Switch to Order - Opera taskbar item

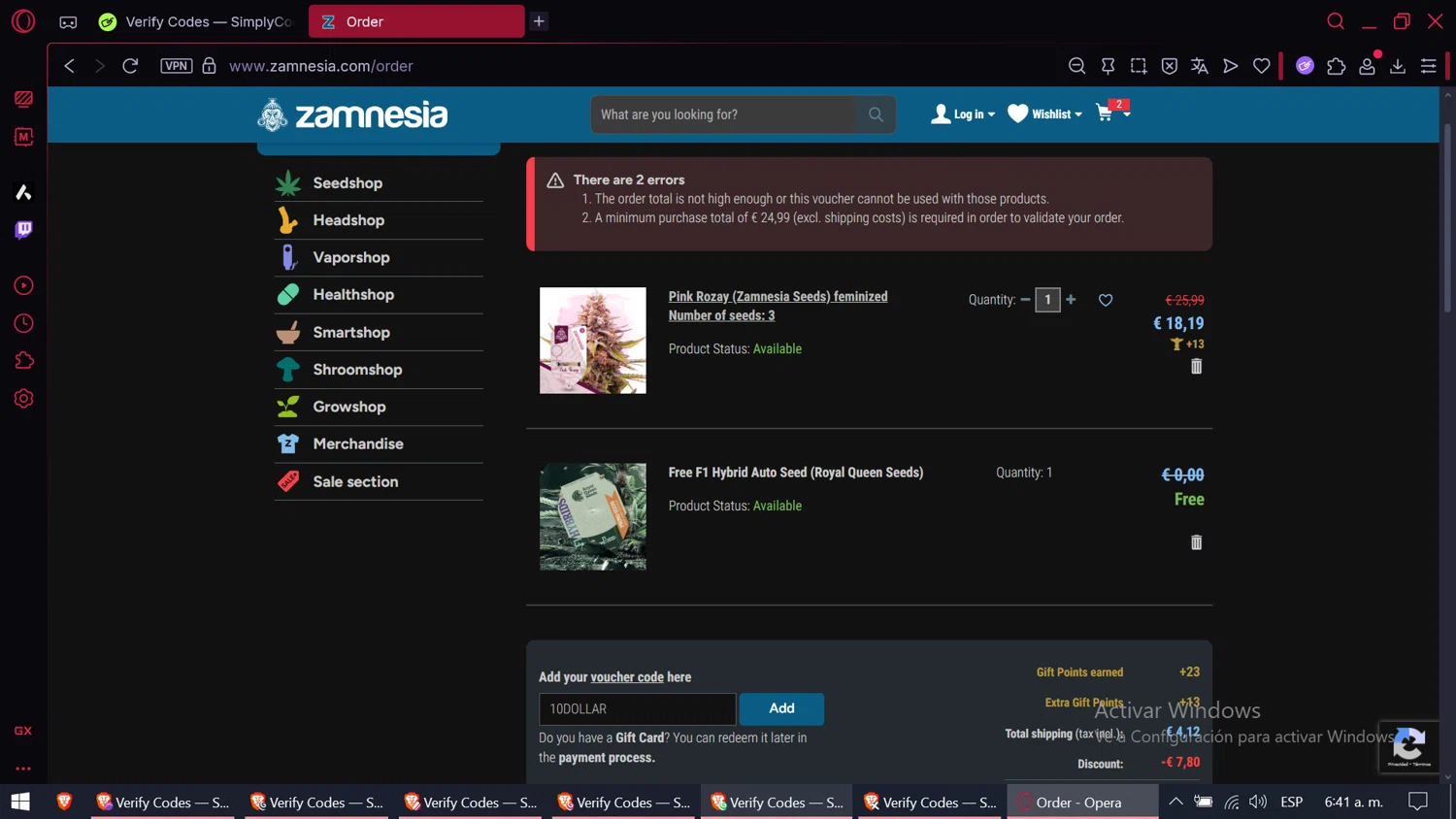pos(1082,802)
